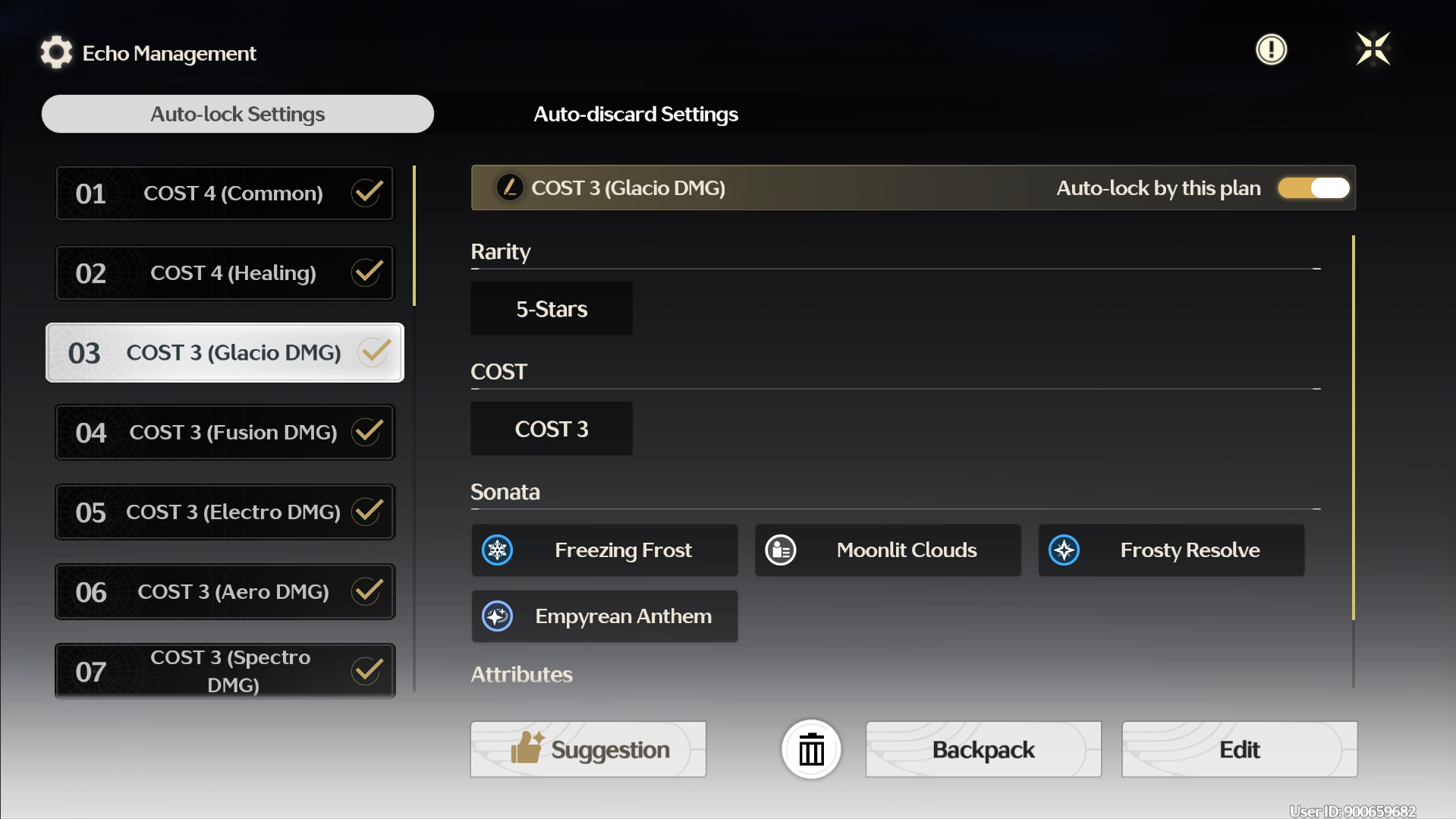Viewport: 1456px width, 819px height.
Task: Click the gear icon beside Echo Management
Action: tap(56, 52)
